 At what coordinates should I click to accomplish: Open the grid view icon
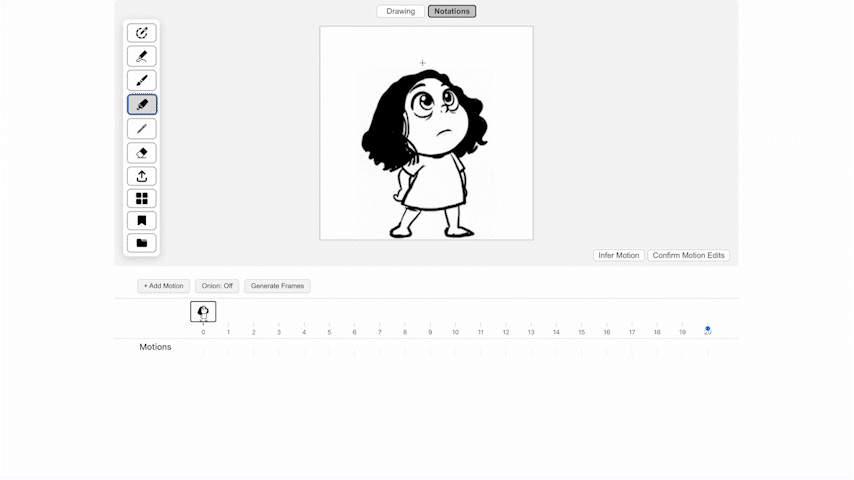[x=141, y=199]
